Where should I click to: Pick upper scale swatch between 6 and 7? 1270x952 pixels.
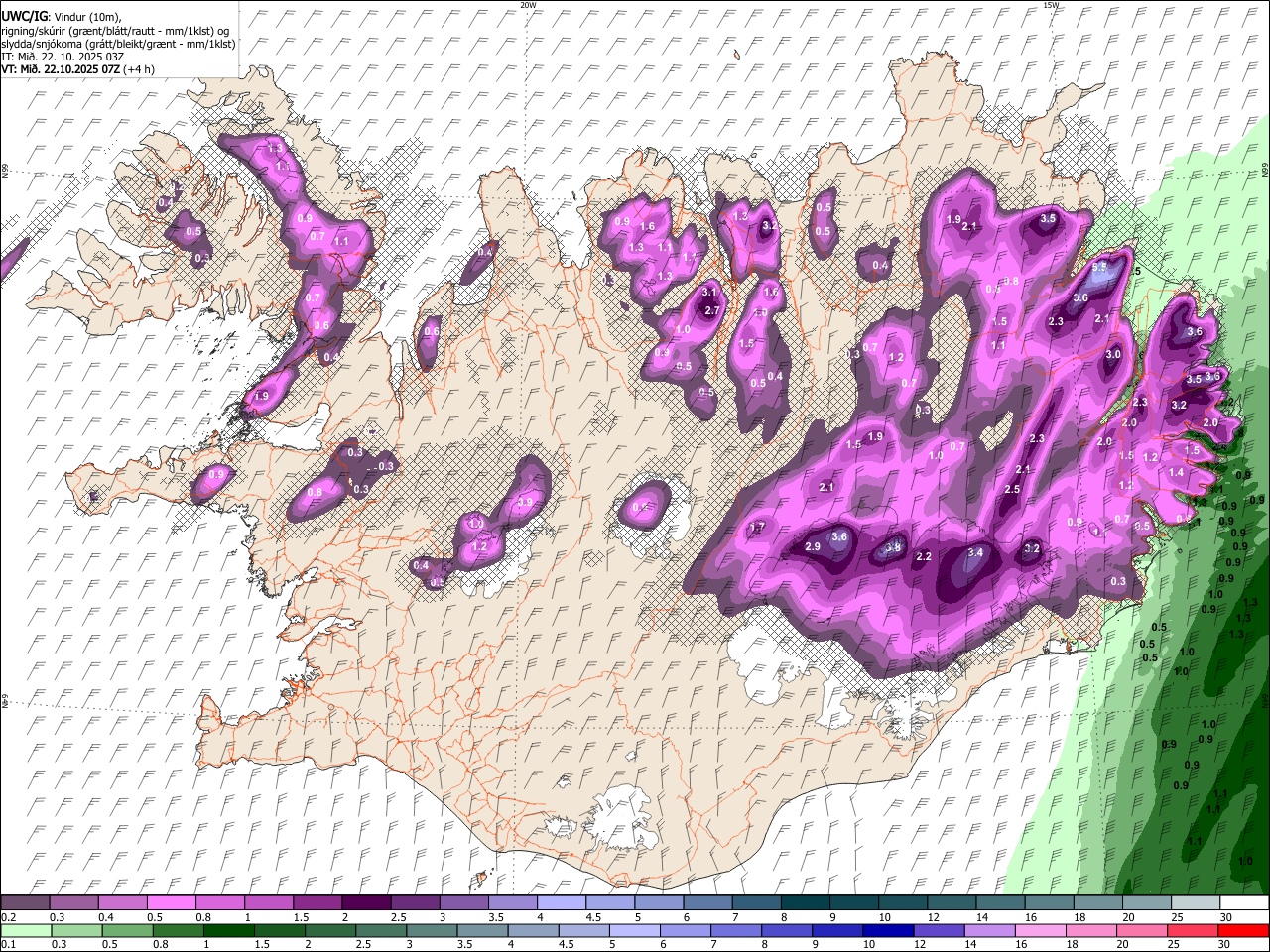[x=707, y=903]
